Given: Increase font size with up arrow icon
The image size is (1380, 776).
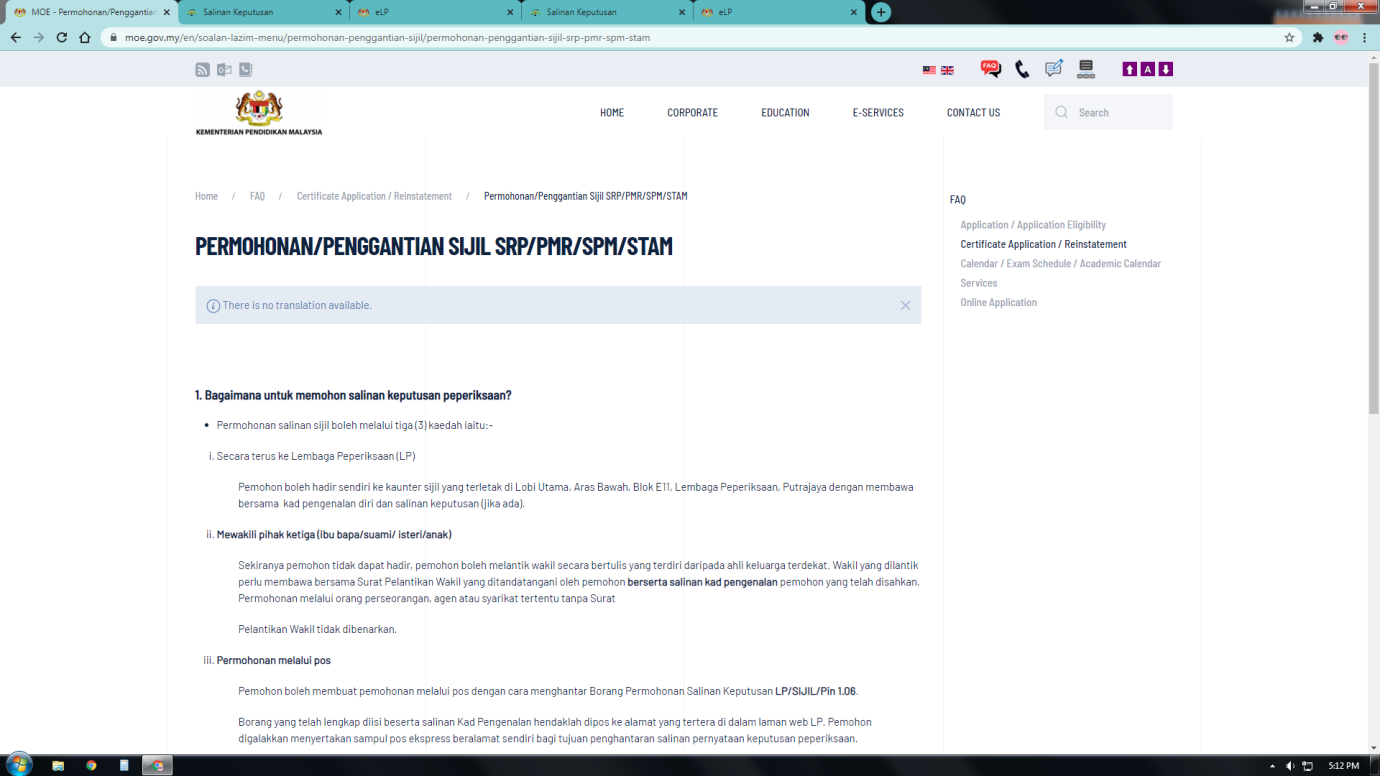Looking at the screenshot, I should tap(1129, 69).
